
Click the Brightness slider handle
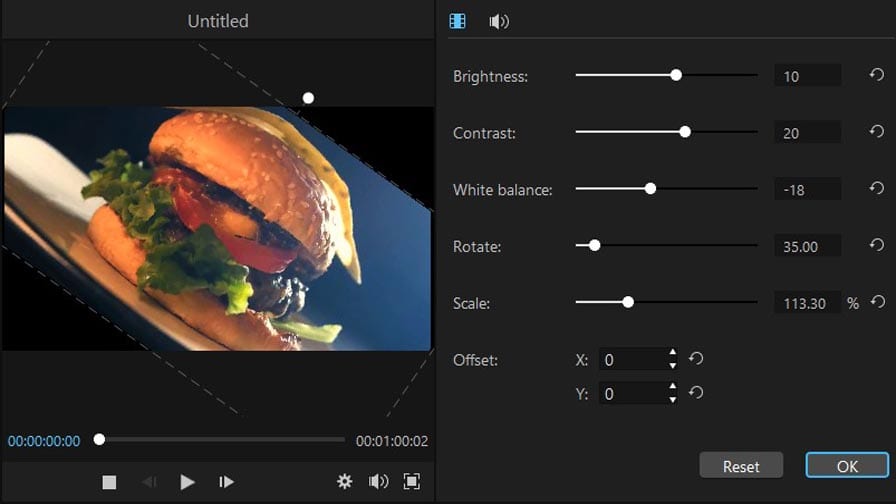pyautogui.click(x=676, y=75)
